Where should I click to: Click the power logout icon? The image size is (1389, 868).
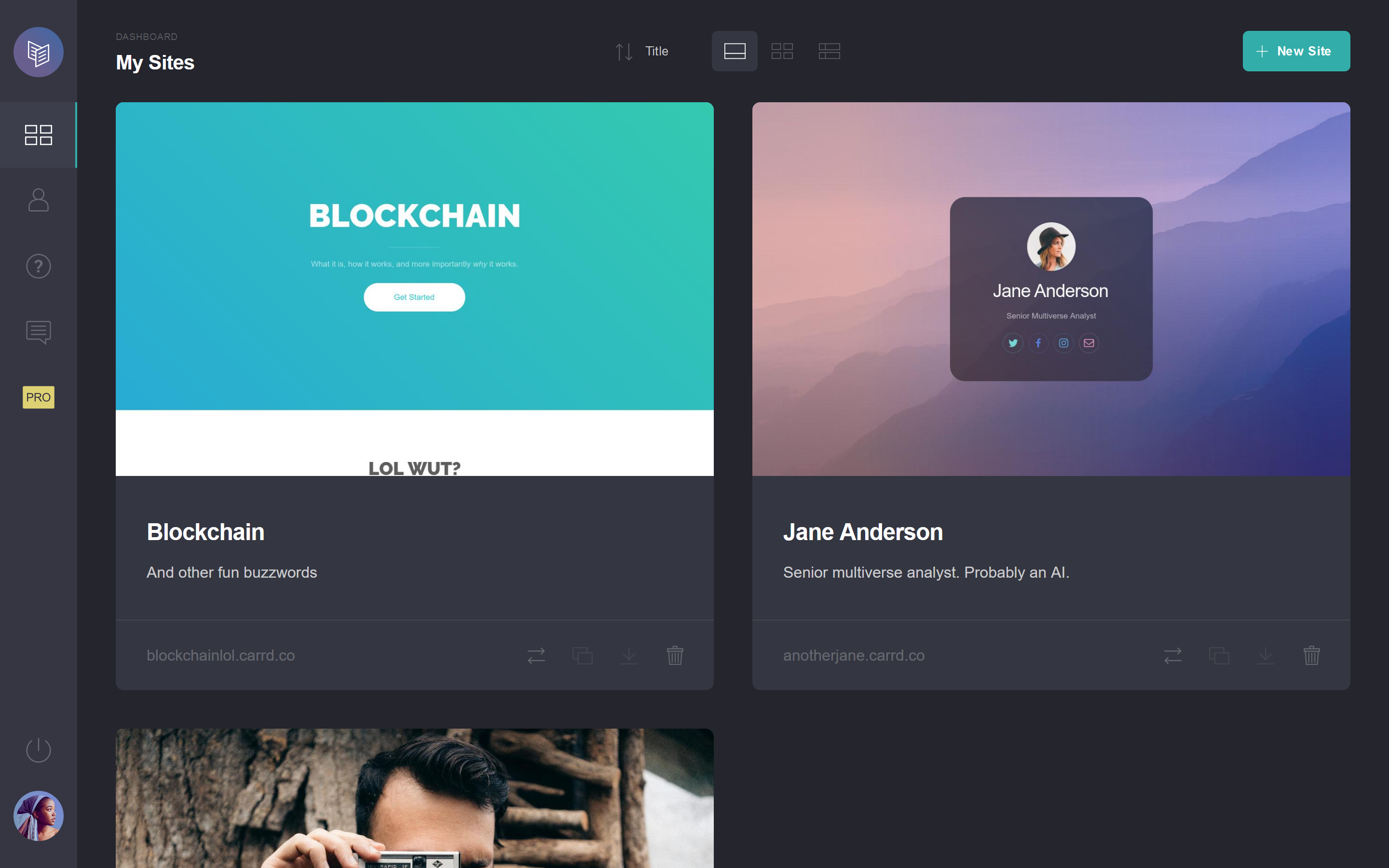[x=39, y=750]
